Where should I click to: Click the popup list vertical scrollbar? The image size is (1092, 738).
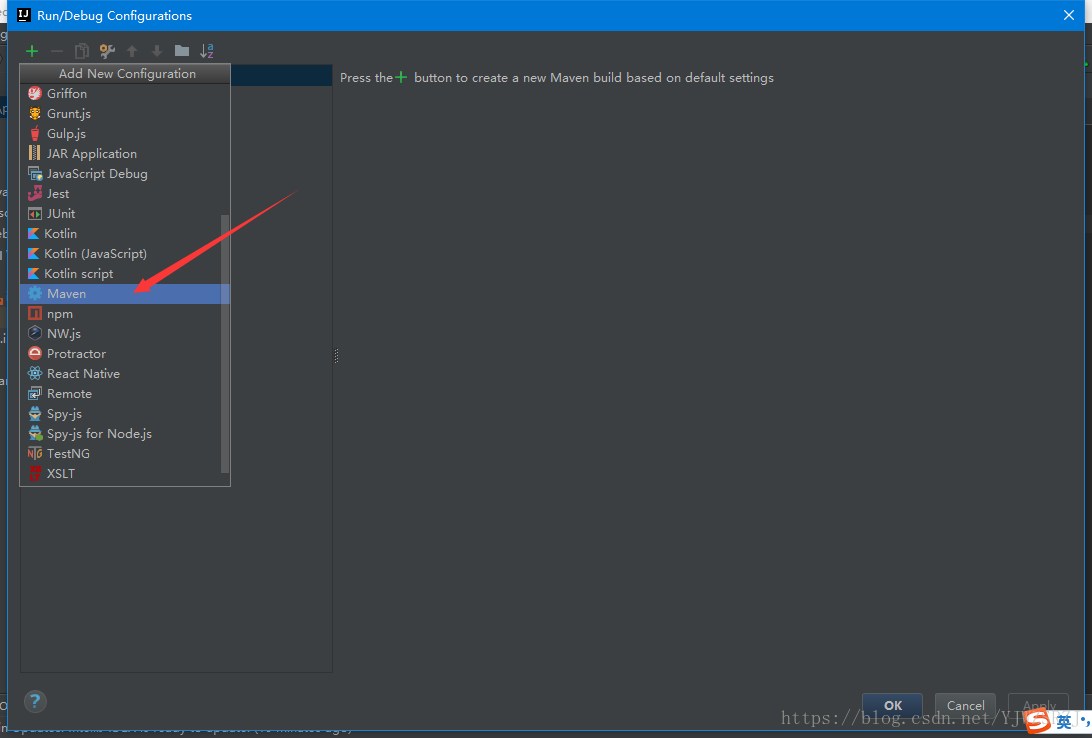224,343
